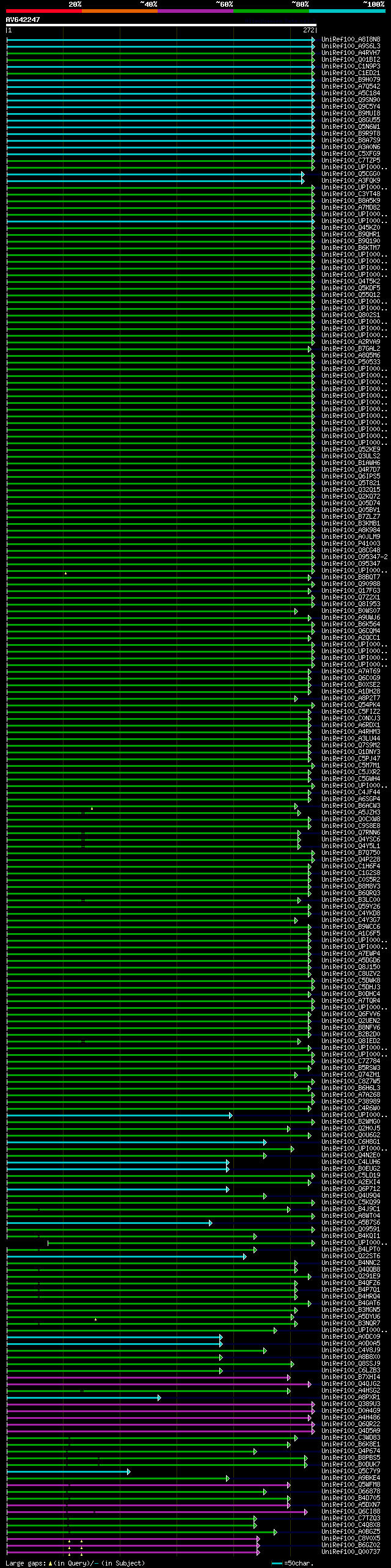Click the white query length bar
The image size is (391, 1568).
[x=161, y=26]
